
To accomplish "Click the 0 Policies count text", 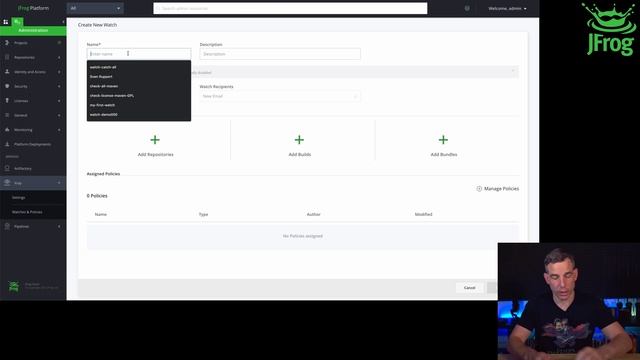I will (97, 196).
